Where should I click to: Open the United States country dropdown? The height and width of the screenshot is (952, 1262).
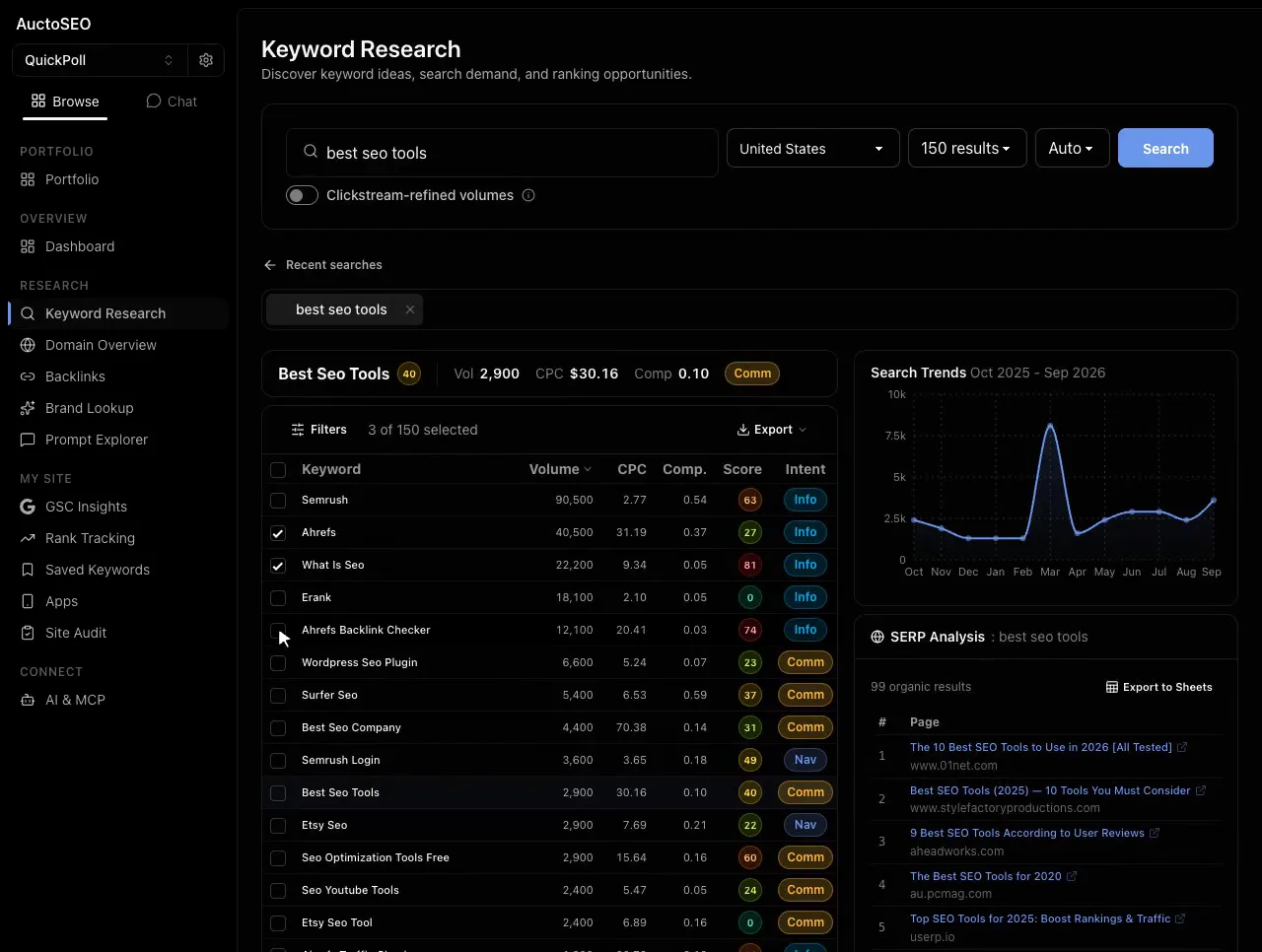click(812, 149)
